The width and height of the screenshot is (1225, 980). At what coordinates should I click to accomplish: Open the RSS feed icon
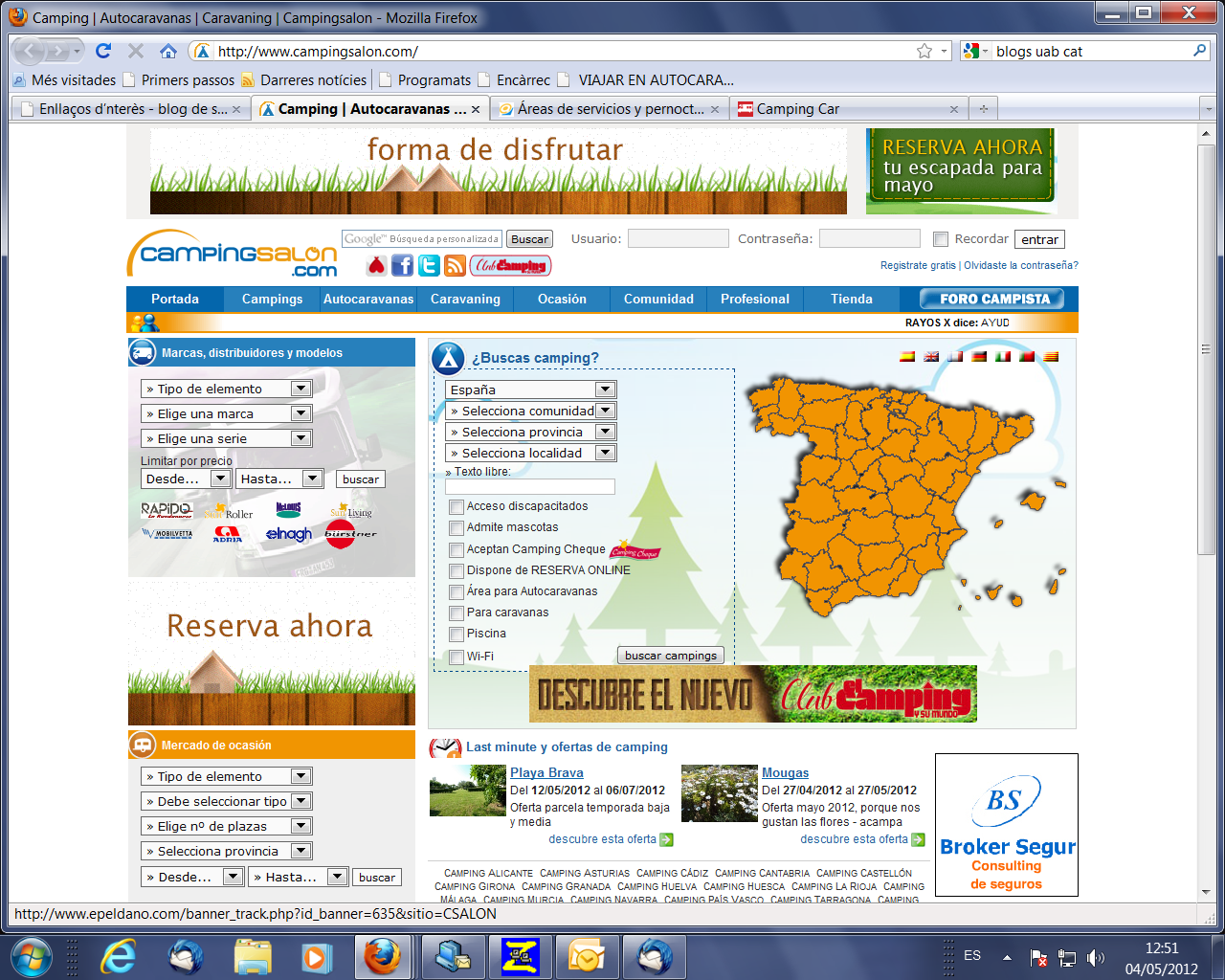click(455, 266)
